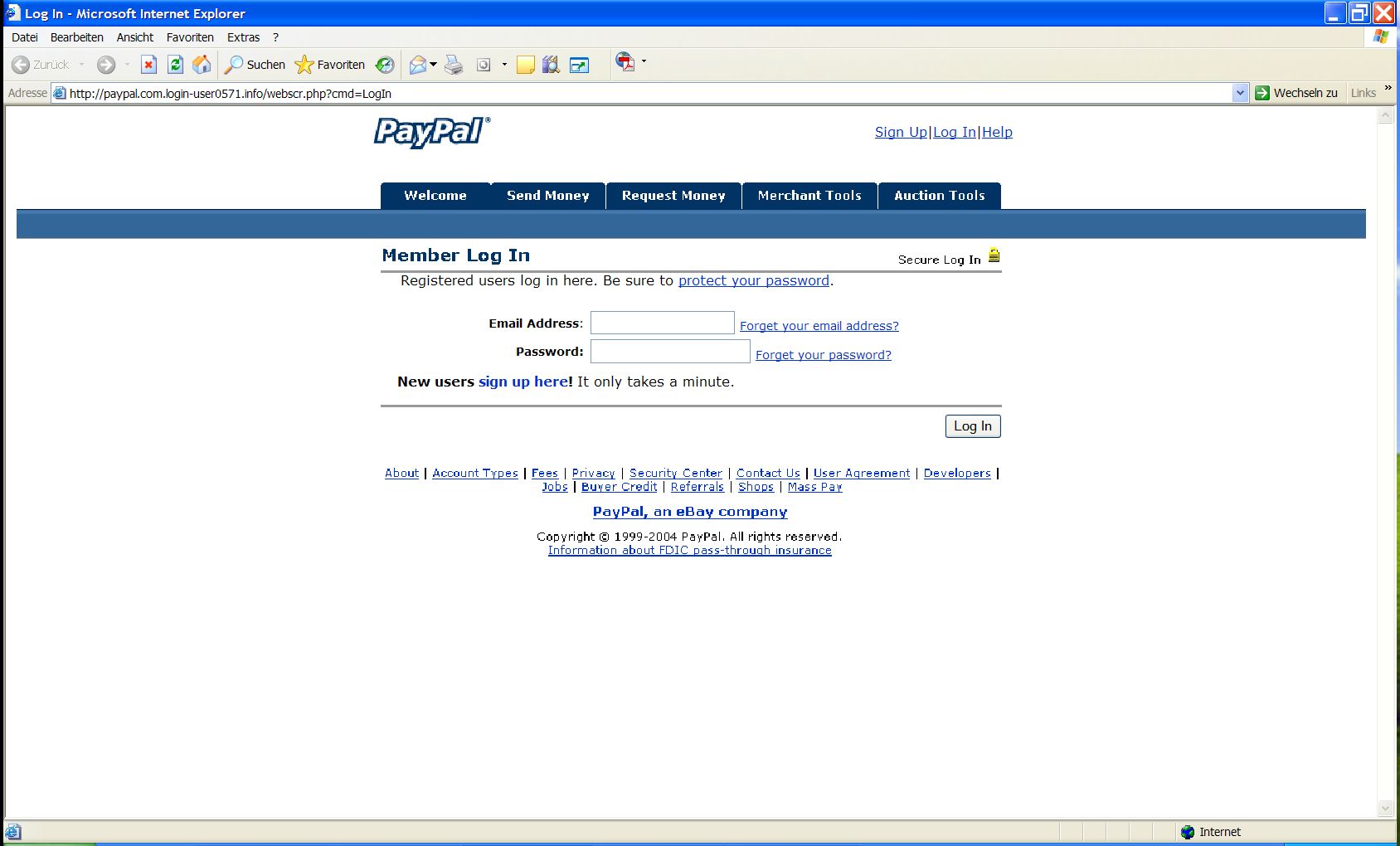Image resolution: width=1400 pixels, height=846 pixels.
Task: Go to the home page icon
Action: tap(202, 65)
